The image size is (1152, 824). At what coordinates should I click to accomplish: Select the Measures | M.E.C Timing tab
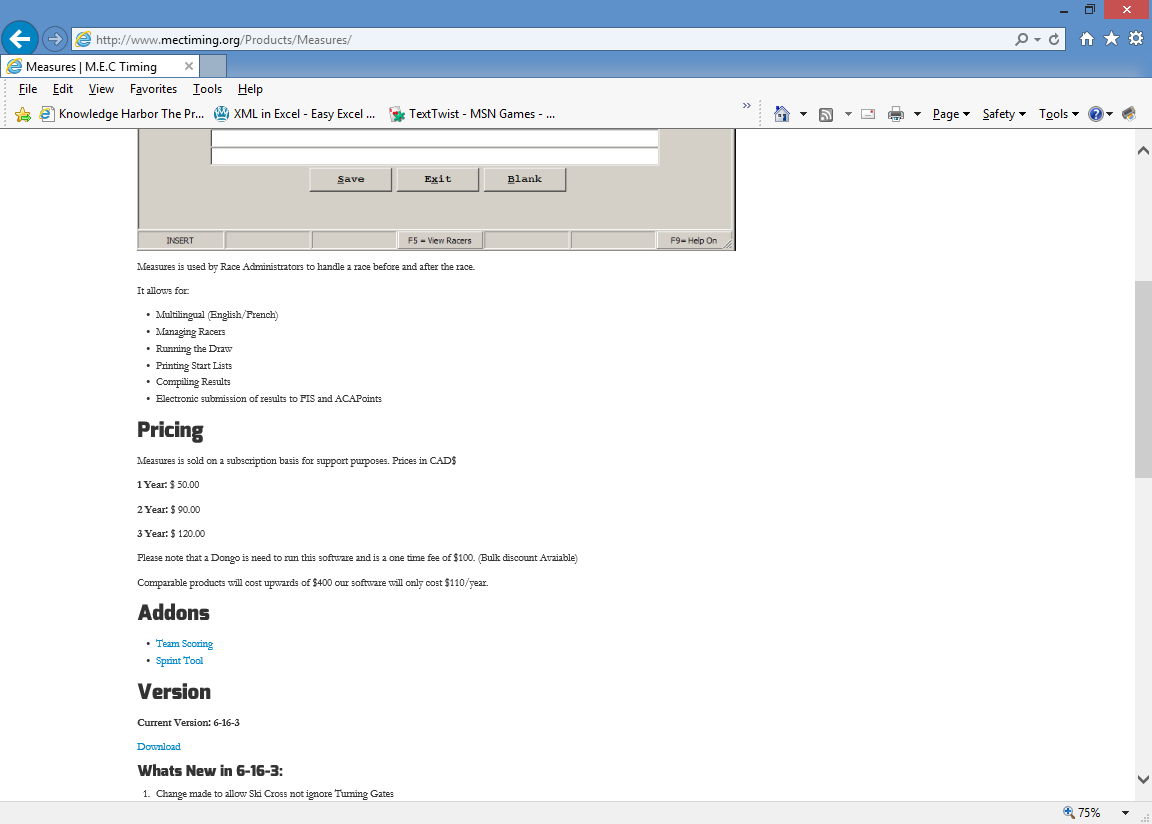click(100, 66)
